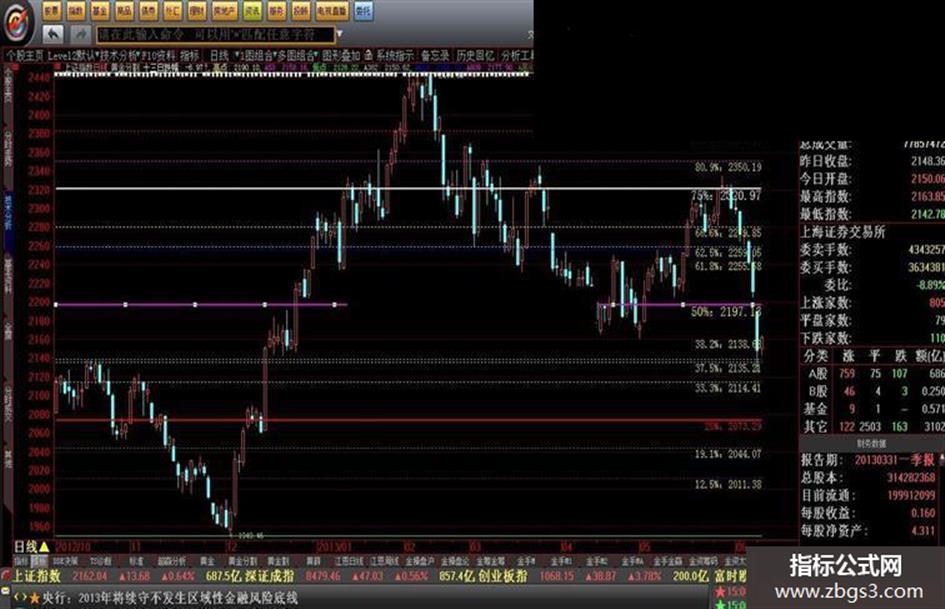Click the 最高指数 value row

(x=871, y=197)
